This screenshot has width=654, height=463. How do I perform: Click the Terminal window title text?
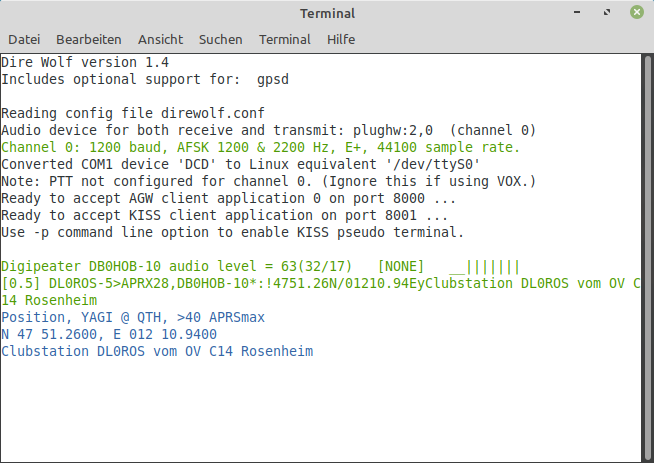click(x=327, y=13)
